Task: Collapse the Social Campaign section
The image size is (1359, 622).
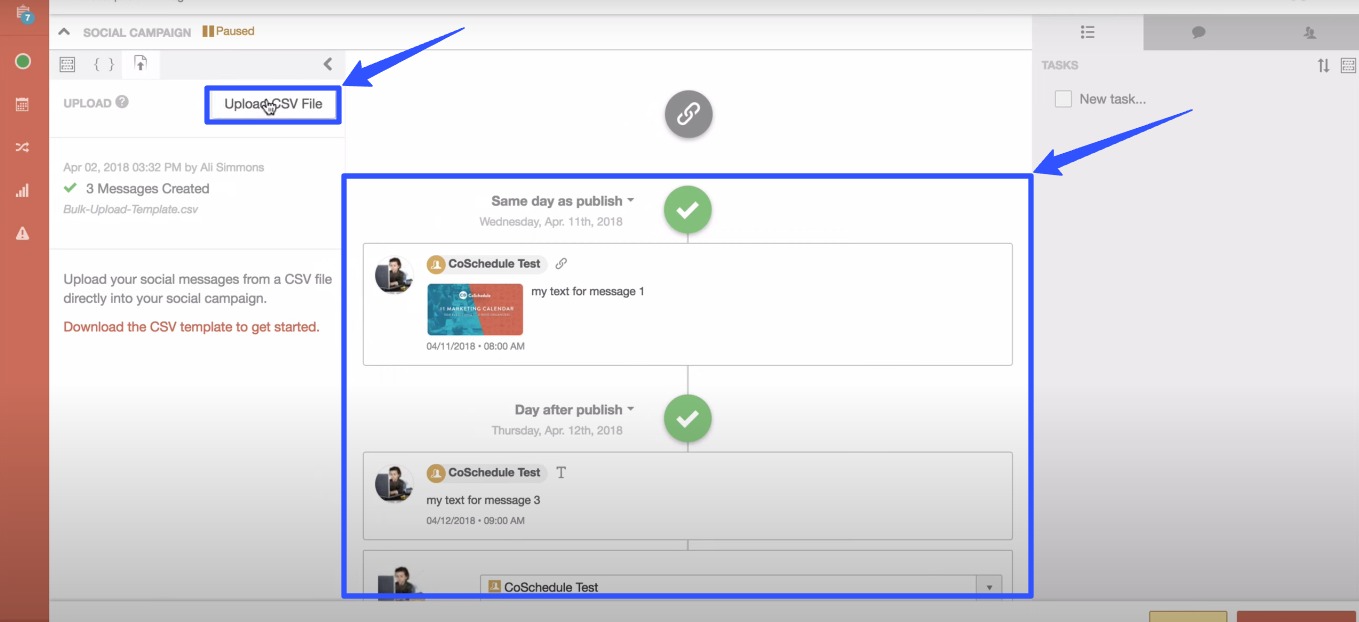Action: 64,31
